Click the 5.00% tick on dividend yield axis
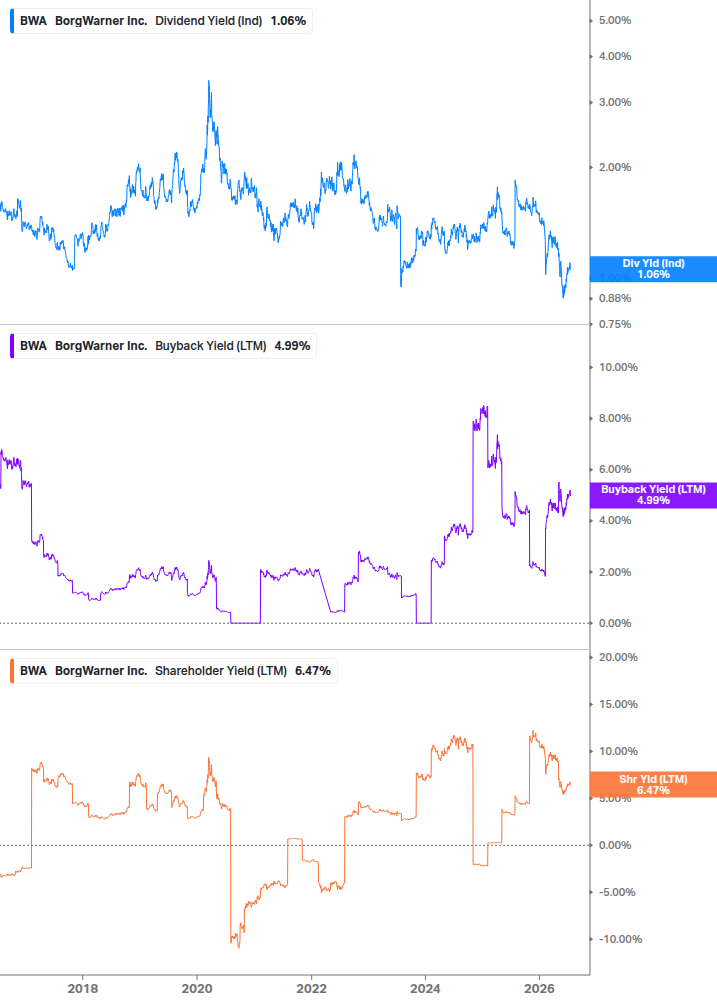Screen dimensions: 717x1005 tap(614, 21)
